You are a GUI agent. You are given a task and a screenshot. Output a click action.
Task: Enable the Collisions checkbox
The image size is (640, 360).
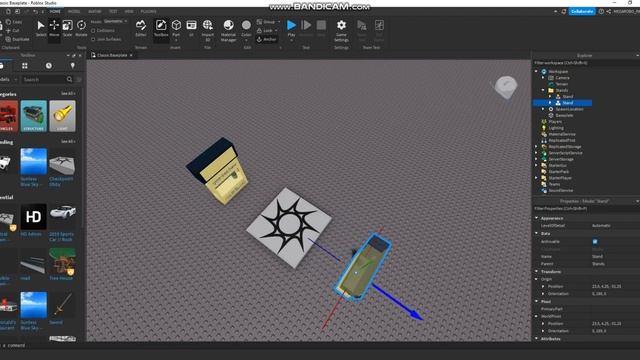(x=93, y=31)
